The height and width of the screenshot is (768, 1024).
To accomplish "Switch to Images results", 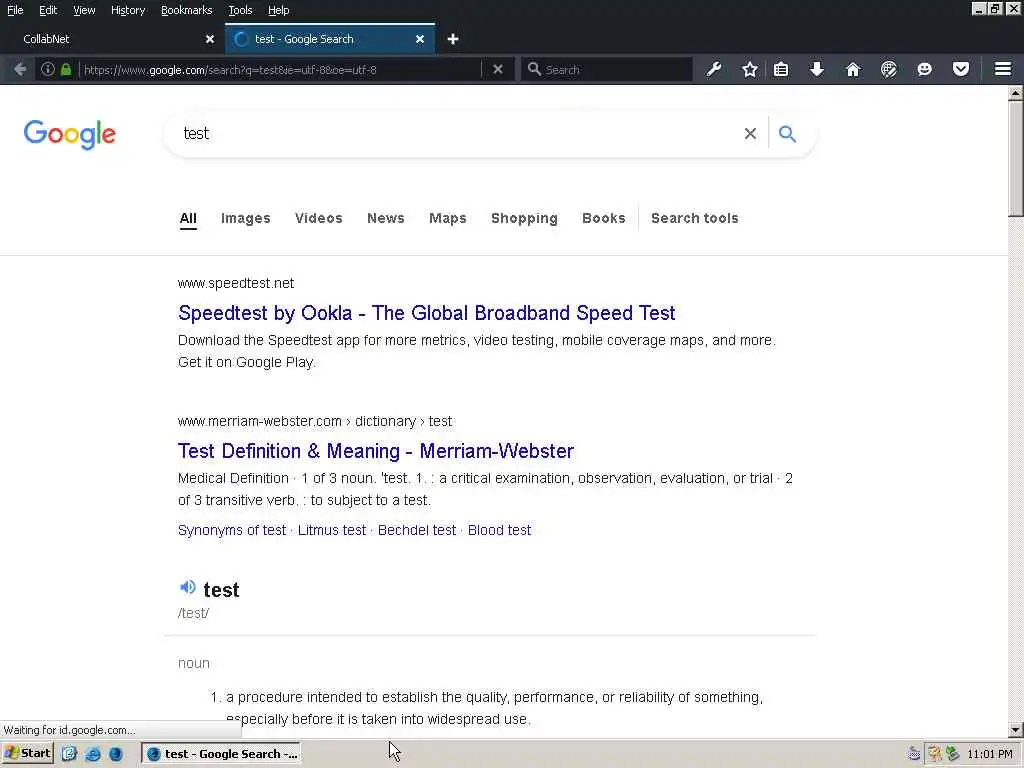I will point(246,218).
